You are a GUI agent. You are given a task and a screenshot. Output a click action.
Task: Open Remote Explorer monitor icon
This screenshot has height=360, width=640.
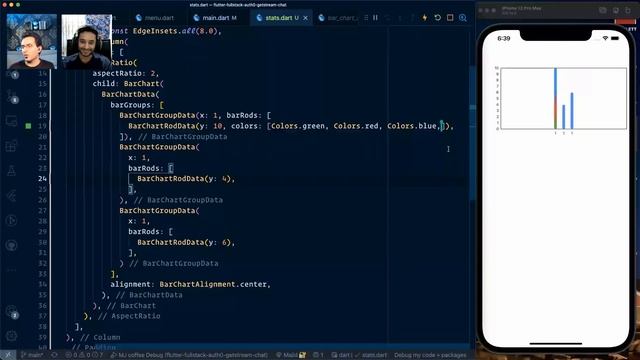pos(11,121)
